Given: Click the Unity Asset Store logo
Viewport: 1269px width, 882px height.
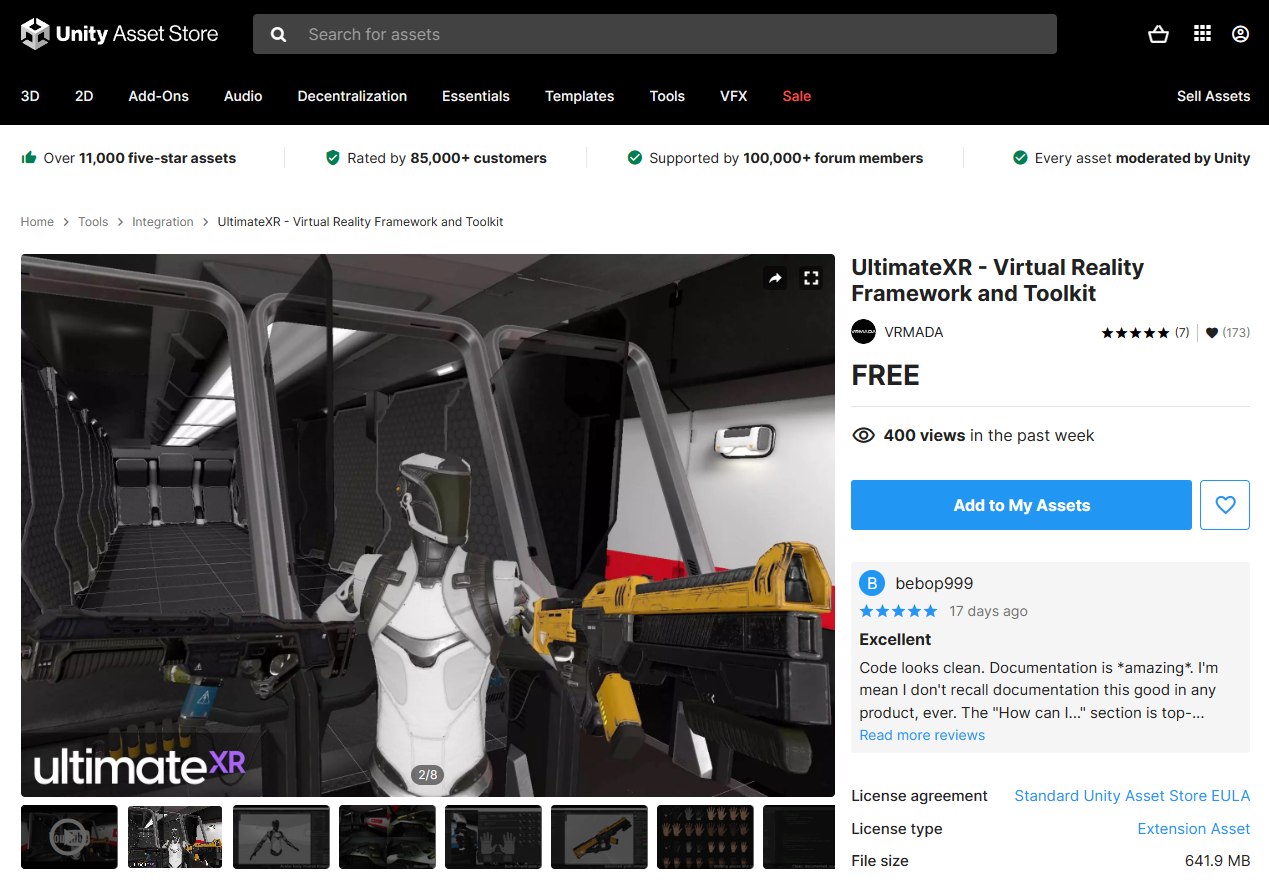Looking at the screenshot, I should 119,34.
